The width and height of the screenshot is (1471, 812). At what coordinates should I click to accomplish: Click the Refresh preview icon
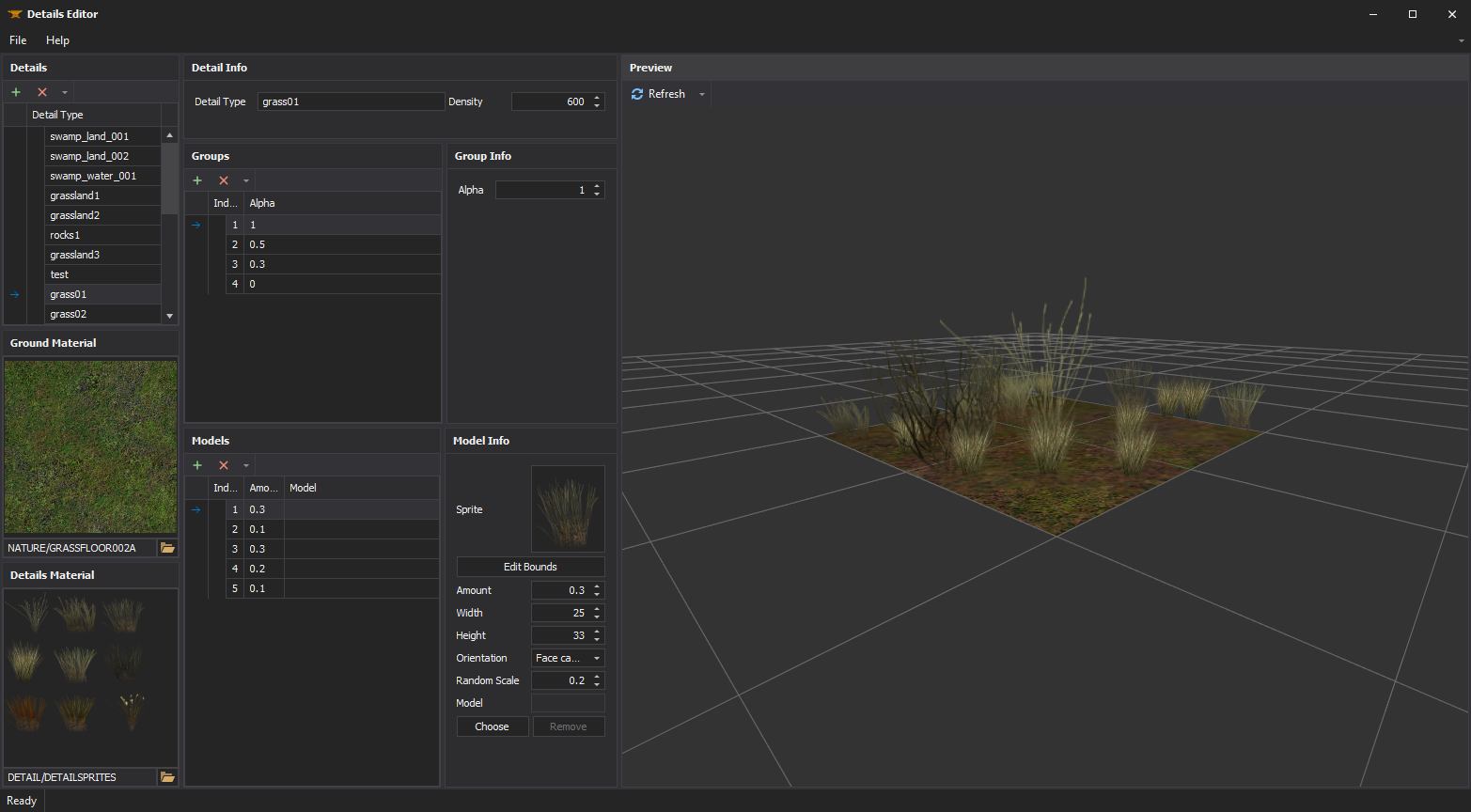click(637, 94)
